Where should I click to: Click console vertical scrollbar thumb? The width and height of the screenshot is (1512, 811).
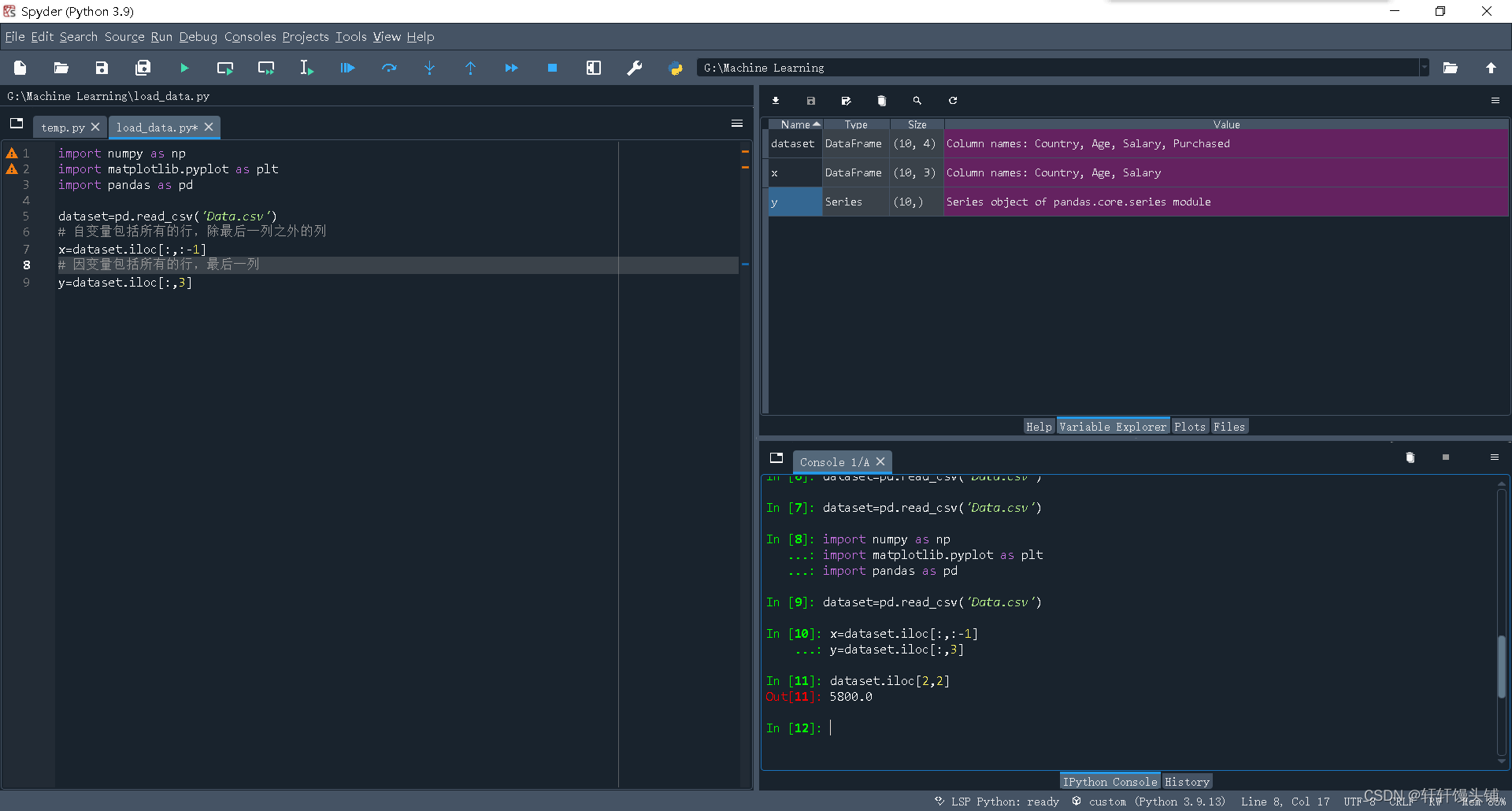(x=1502, y=666)
